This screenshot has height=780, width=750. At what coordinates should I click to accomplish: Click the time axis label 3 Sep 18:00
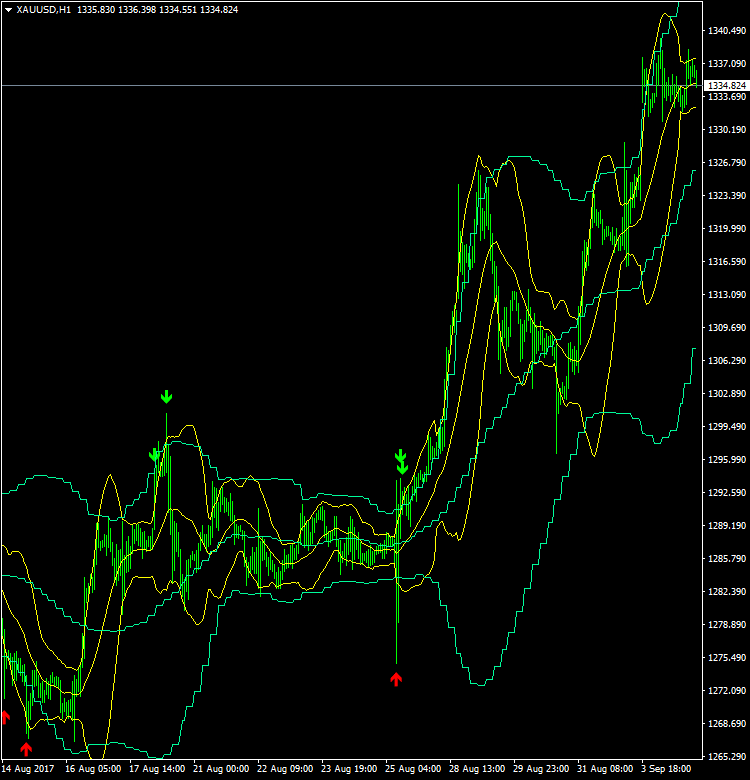coord(666,769)
